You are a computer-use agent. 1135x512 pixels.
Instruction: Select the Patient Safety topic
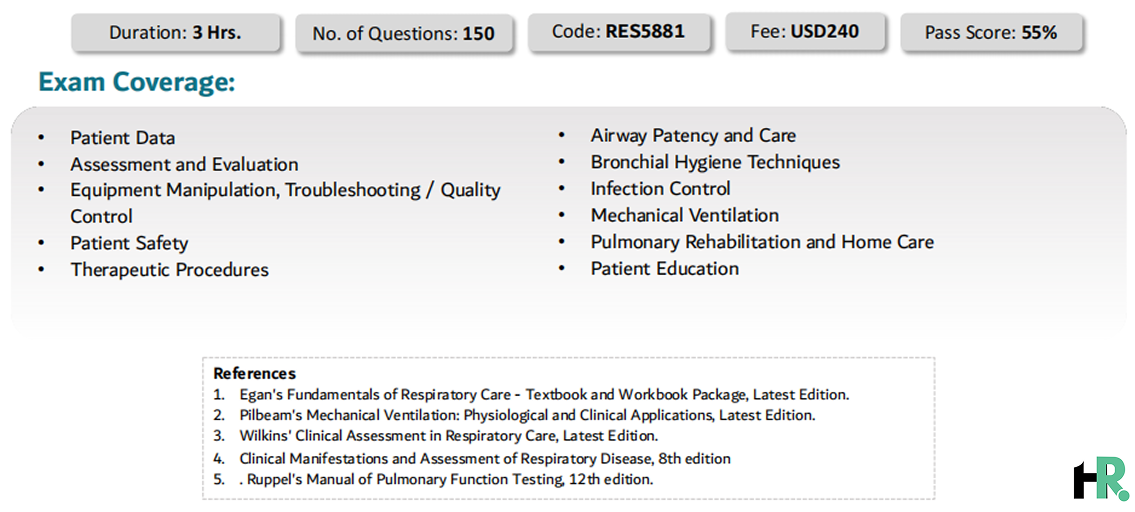[129, 243]
